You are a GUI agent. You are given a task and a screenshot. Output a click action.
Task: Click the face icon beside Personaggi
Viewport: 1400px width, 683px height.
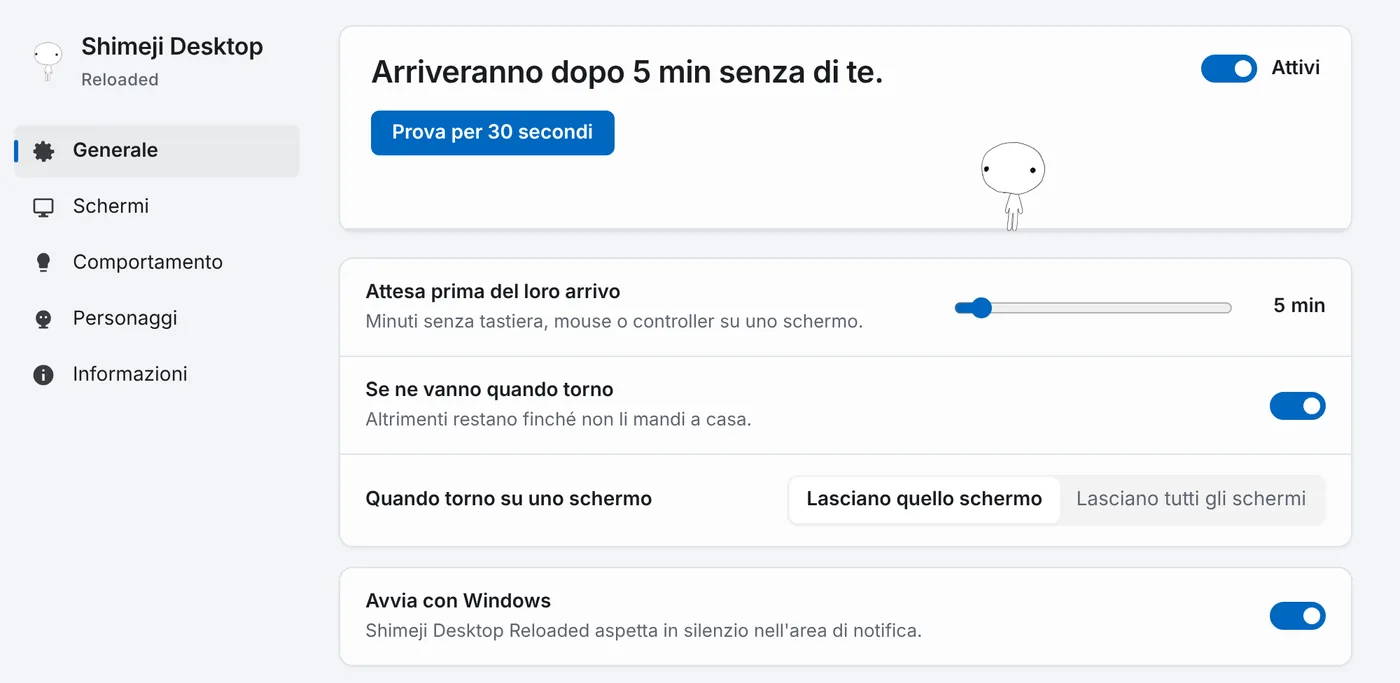43,319
